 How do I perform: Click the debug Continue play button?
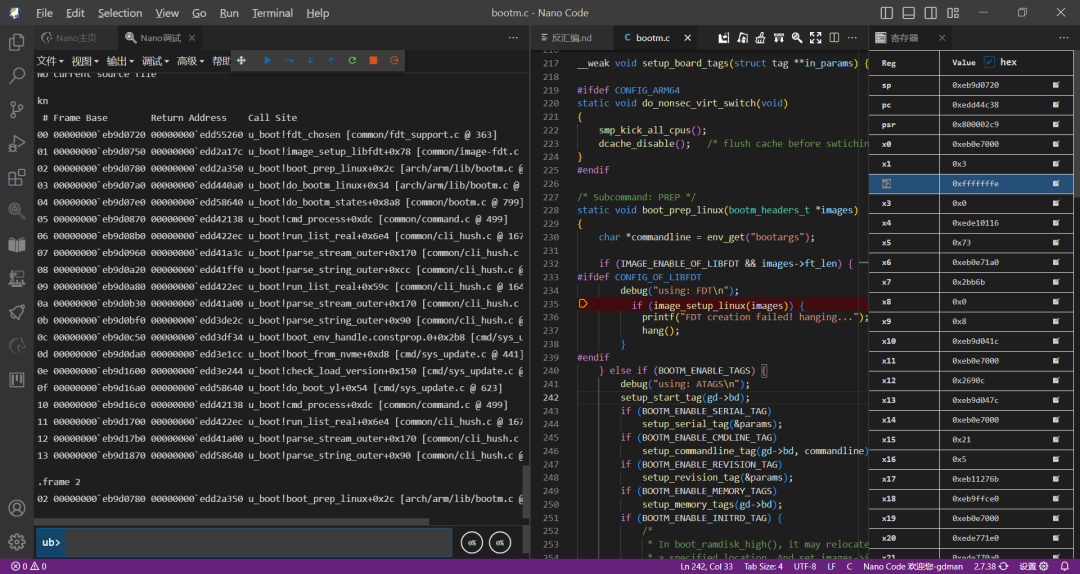pos(267,61)
